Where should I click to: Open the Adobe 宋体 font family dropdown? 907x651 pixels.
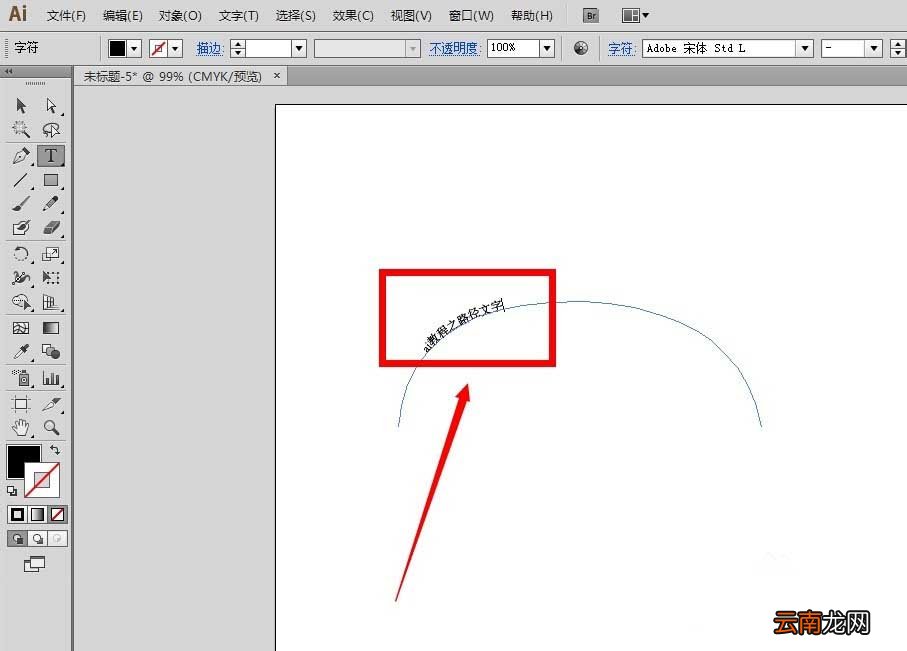(805, 49)
